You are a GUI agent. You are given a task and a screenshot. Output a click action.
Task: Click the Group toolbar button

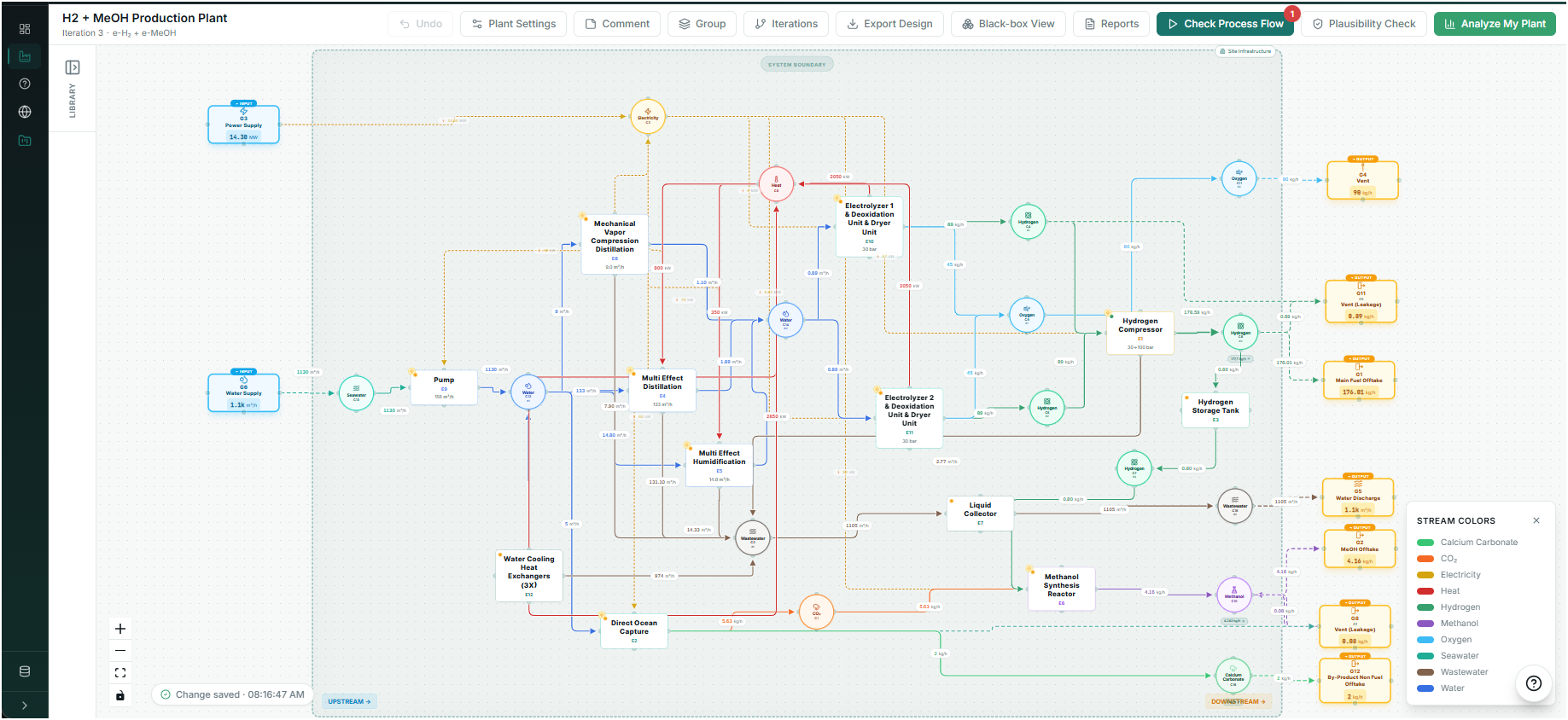click(702, 24)
